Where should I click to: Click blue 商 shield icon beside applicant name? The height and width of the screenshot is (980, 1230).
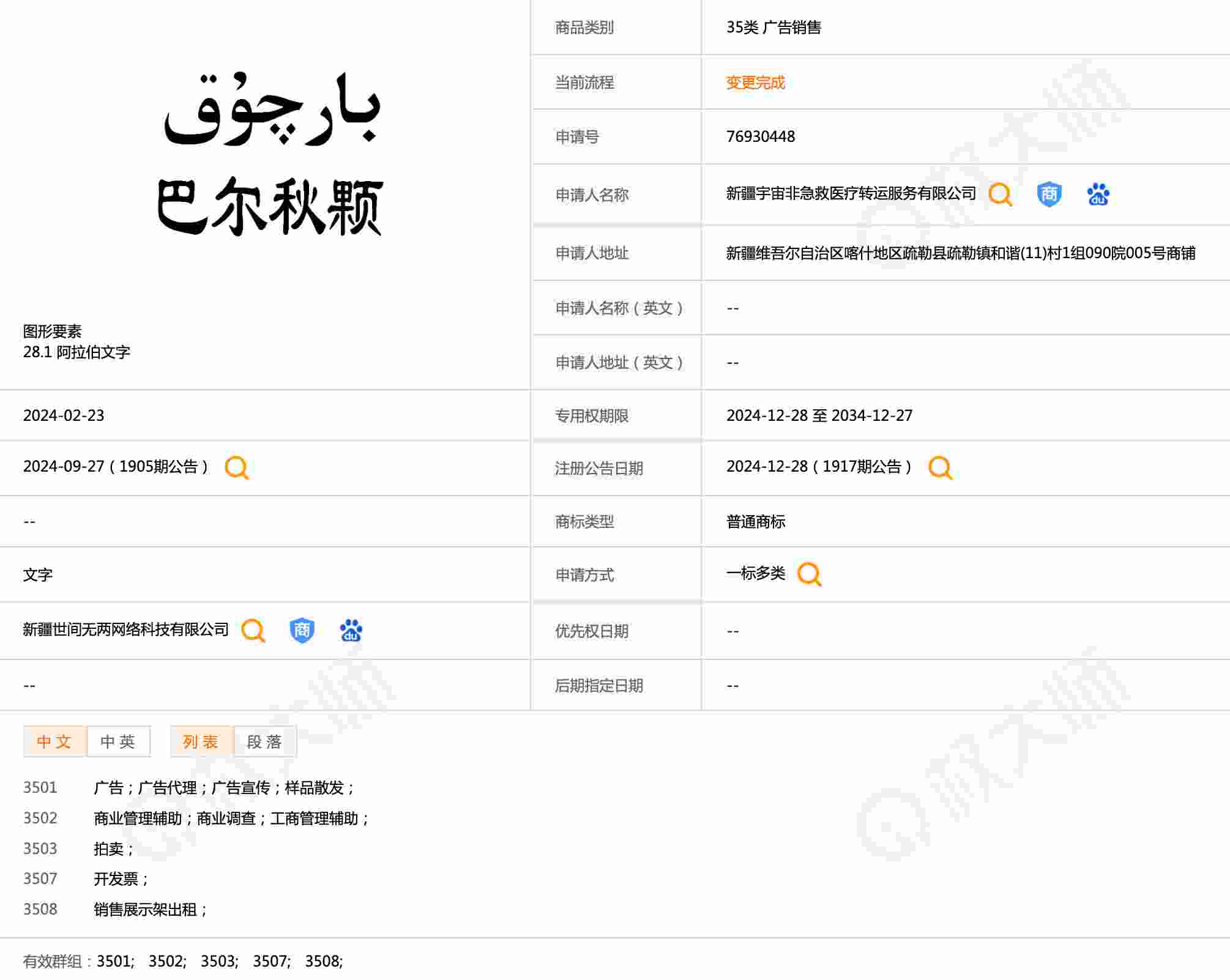(1049, 195)
